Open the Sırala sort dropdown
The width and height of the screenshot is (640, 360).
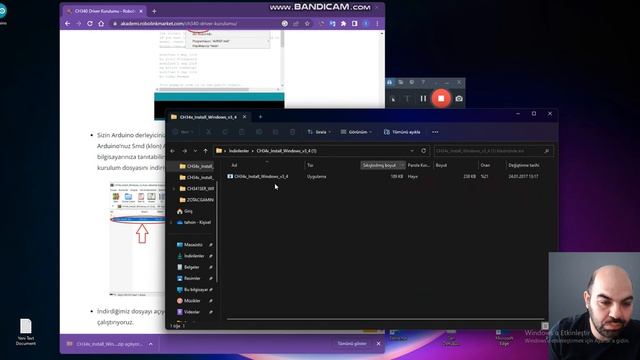pos(319,132)
